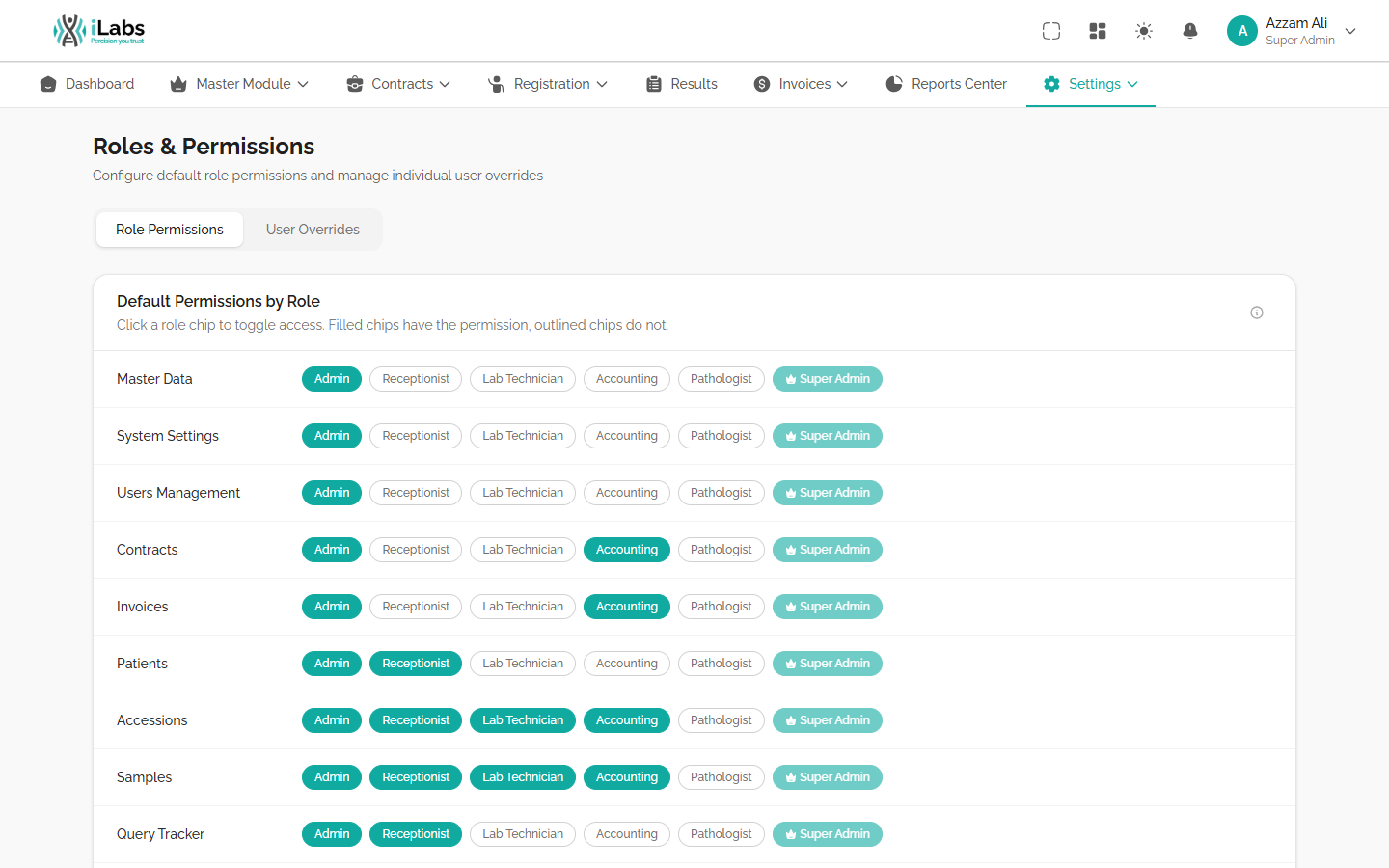Click the Registration person icon

(x=497, y=84)
